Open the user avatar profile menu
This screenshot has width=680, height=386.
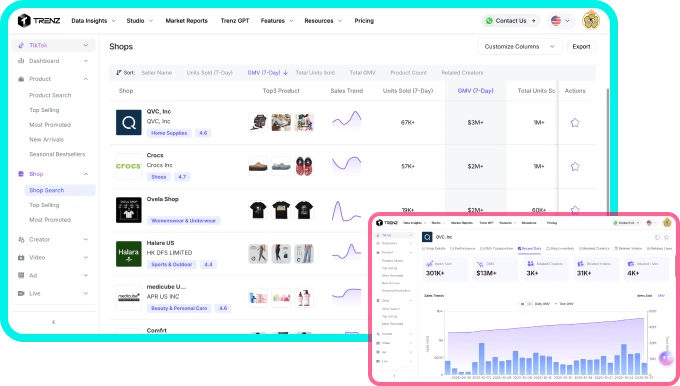[x=591, y=20]
